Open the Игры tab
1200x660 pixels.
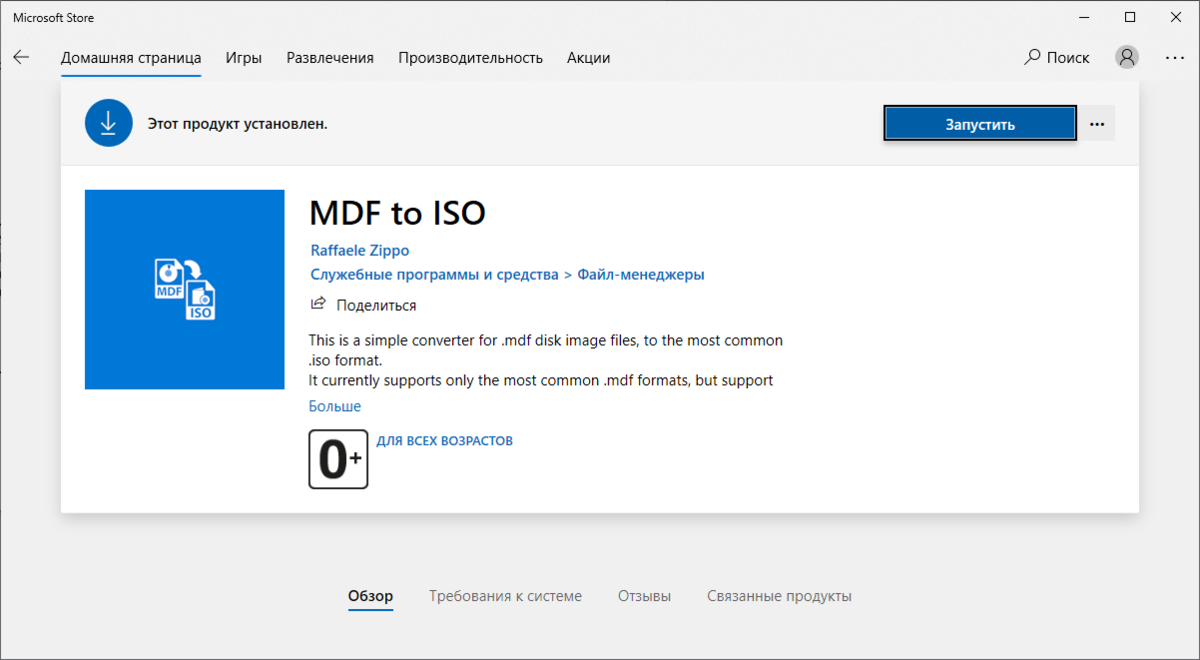click(244, 58)
